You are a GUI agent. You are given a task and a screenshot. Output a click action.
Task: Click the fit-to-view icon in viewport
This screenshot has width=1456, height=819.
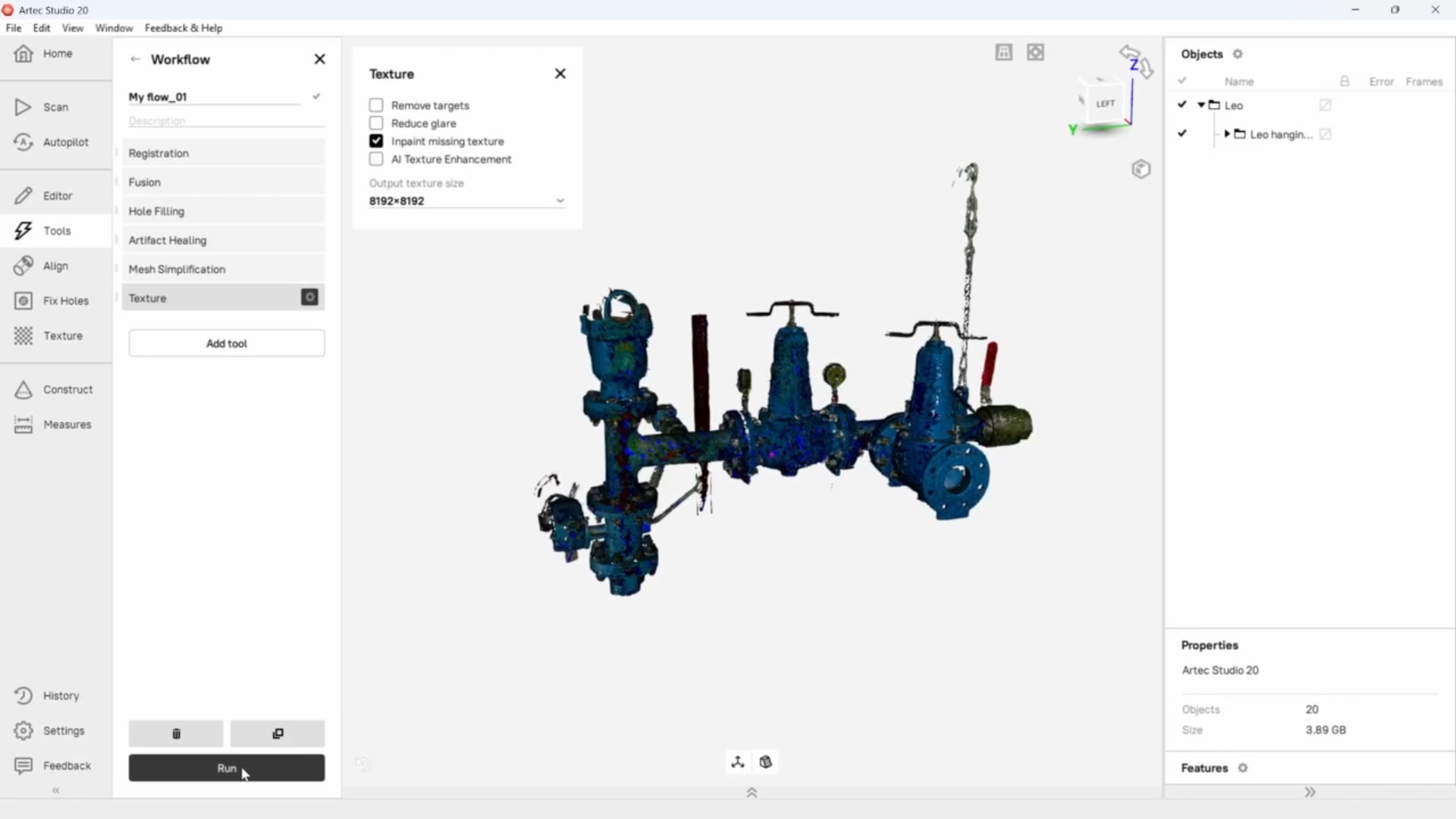(1036, 52)
